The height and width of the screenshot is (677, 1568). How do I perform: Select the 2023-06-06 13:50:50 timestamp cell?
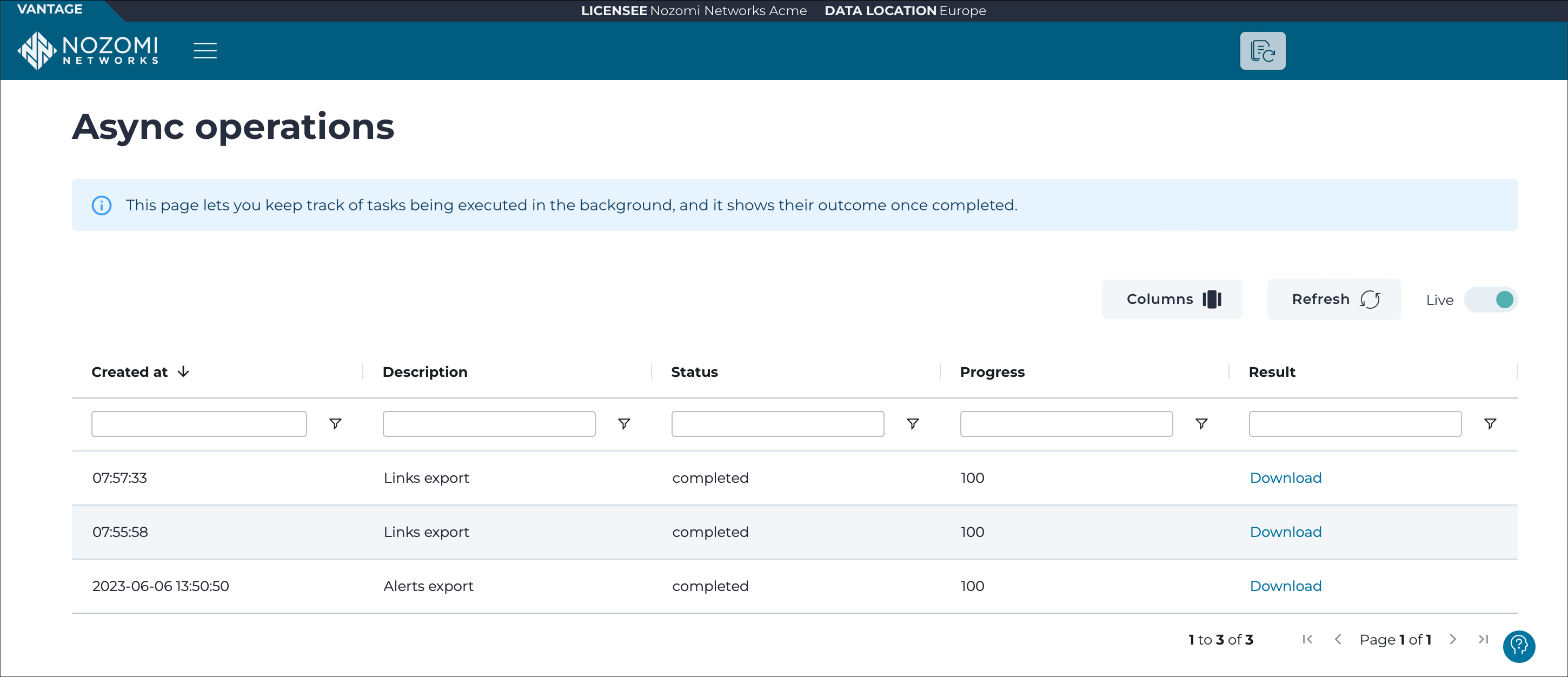click(x=161, y=586)
